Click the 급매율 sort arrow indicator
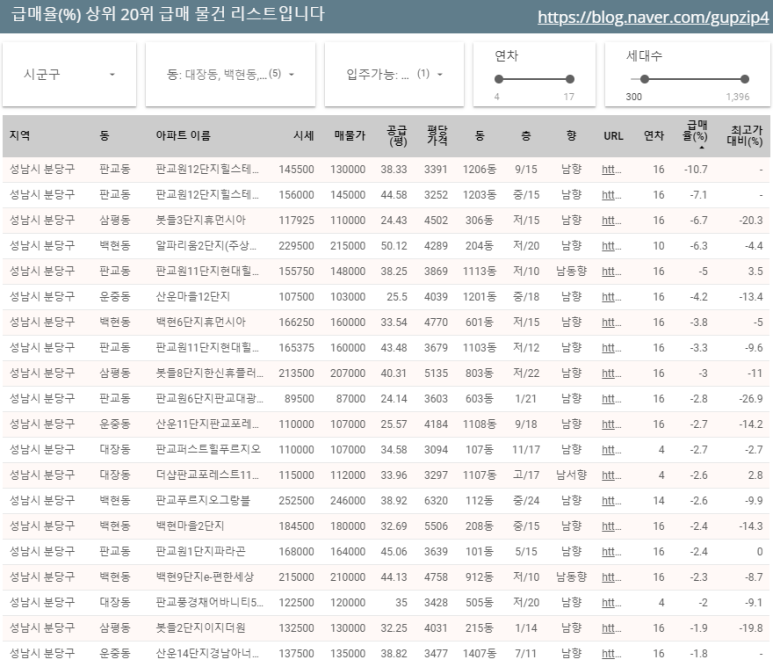The width and height of the screenshot is (773, 667). pos(702,147)
